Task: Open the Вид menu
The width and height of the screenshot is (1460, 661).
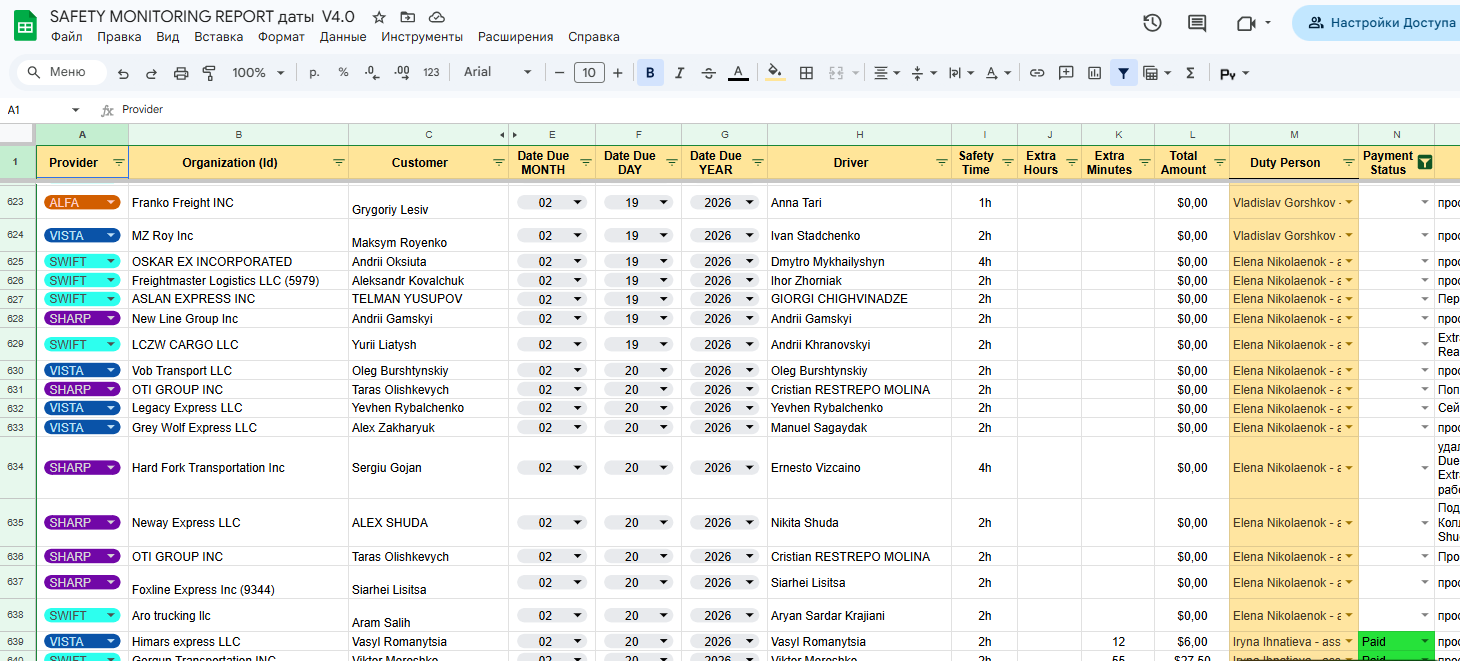Action: point(168,37)
